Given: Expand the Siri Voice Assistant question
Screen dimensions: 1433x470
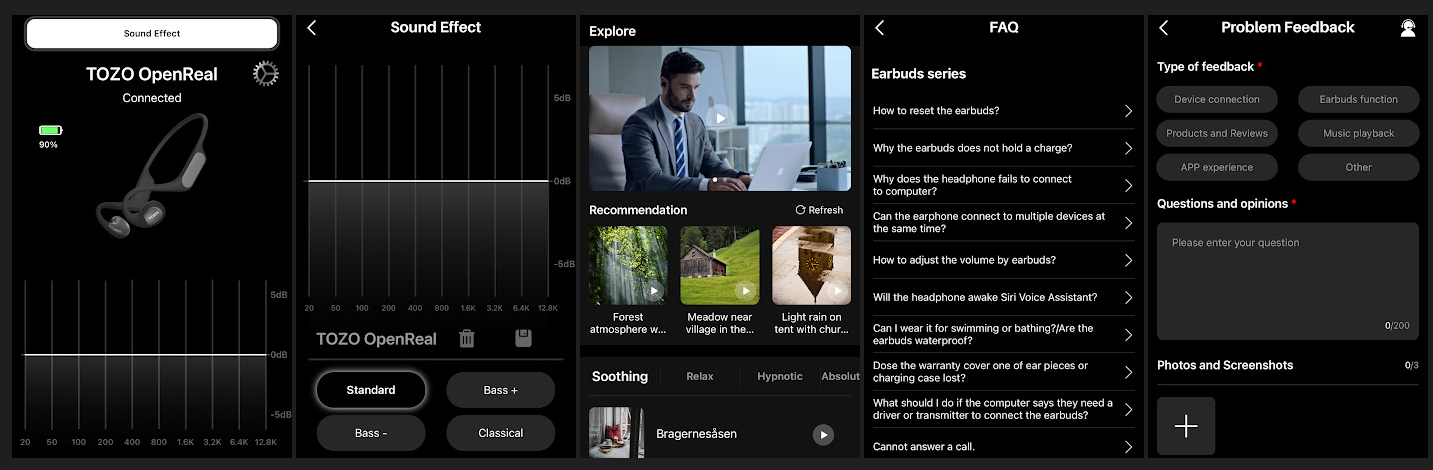Looking at the screenshot, I should 1004,297.
